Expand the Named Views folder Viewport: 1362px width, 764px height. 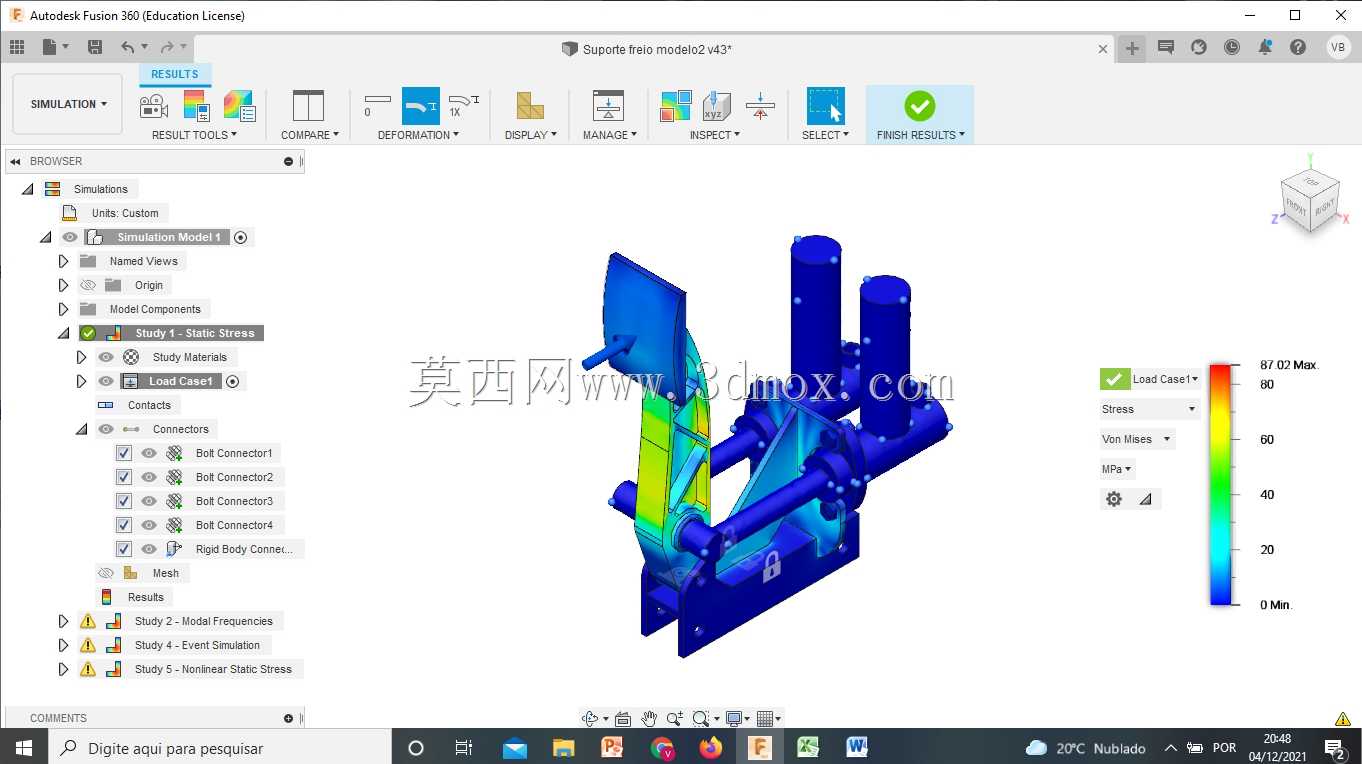point(63,261)
